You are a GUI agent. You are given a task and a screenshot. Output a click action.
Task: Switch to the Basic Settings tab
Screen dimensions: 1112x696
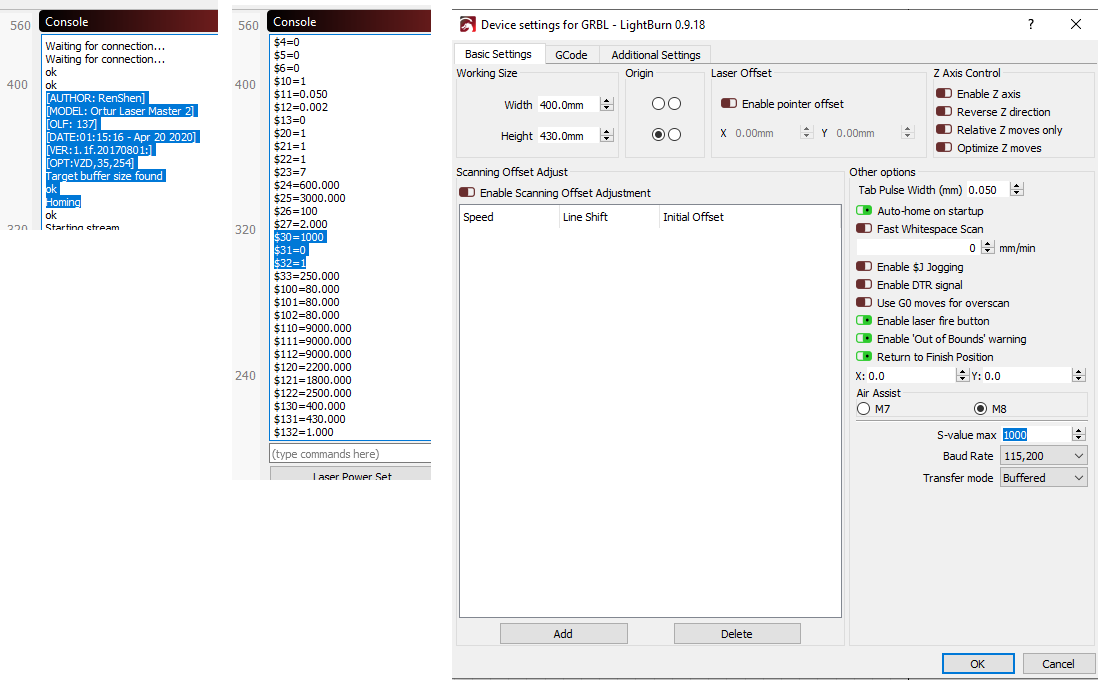(499, 54)
